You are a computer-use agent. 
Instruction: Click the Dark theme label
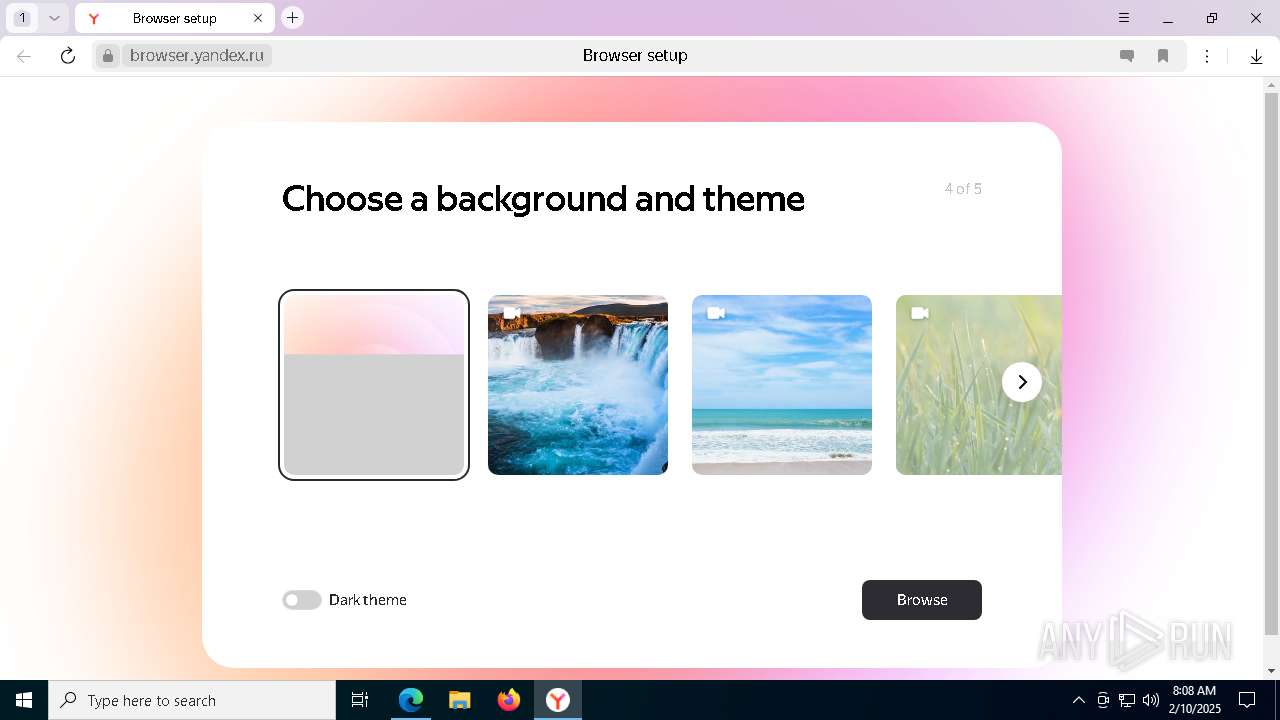click(x=368, y=600)
